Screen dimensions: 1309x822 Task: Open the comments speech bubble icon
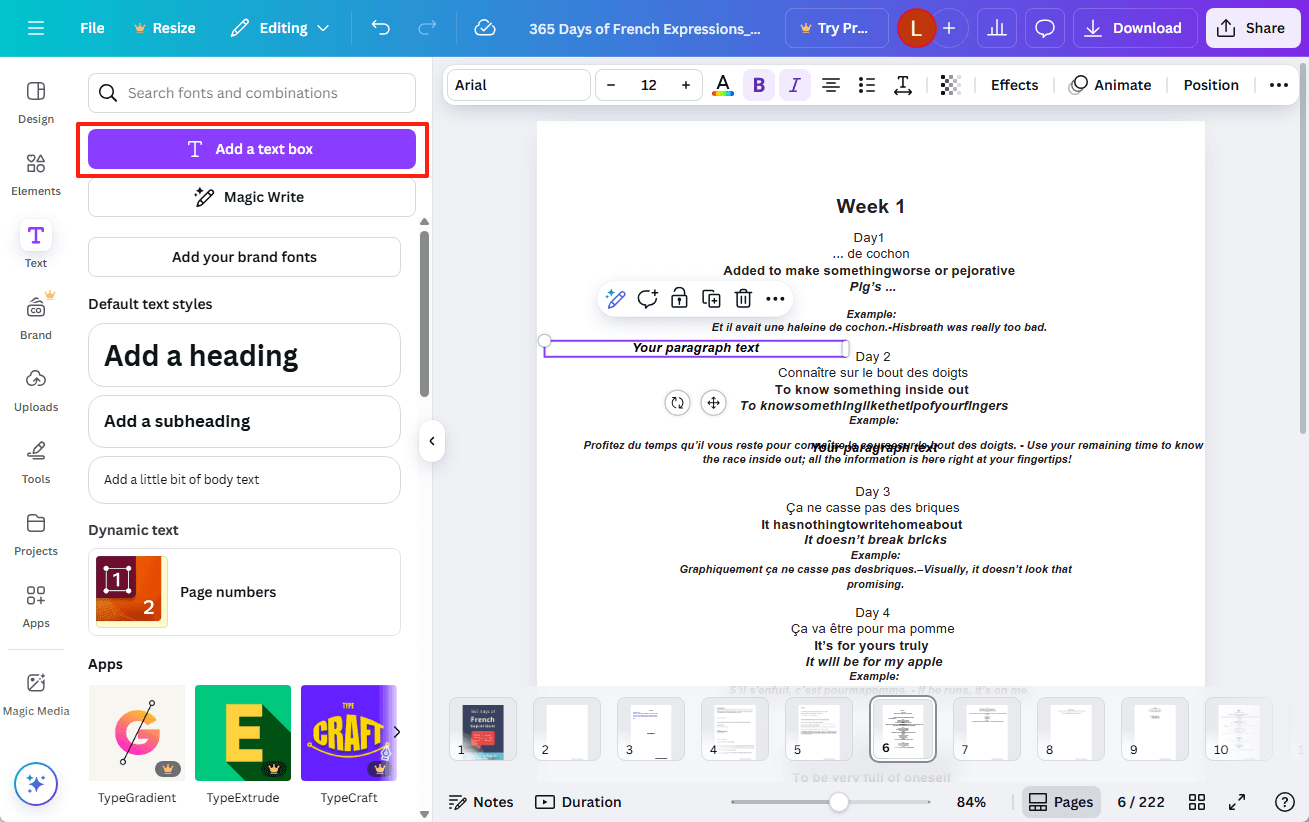pos(1045,28)
